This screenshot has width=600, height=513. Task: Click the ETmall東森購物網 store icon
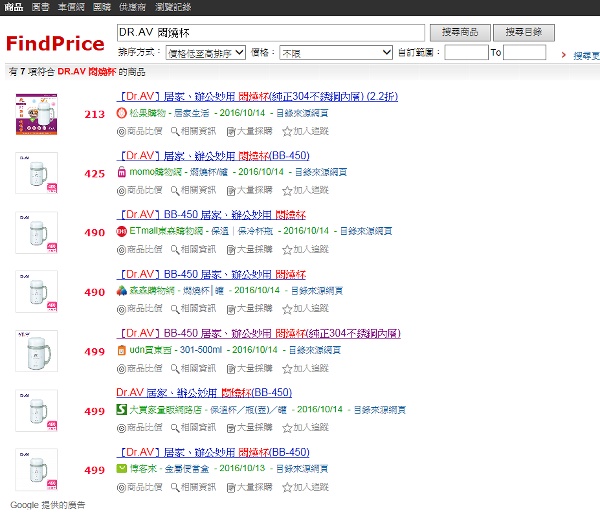click(121, 231)
